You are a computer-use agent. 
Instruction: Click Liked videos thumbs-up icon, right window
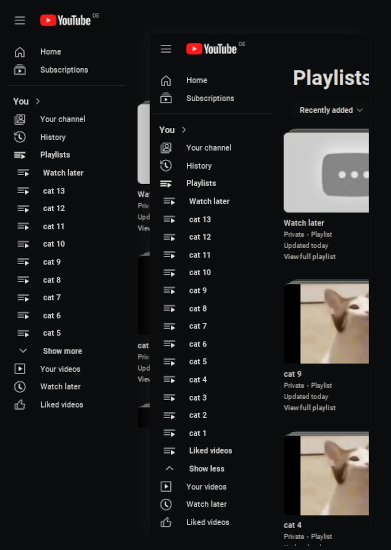(166, 522)
